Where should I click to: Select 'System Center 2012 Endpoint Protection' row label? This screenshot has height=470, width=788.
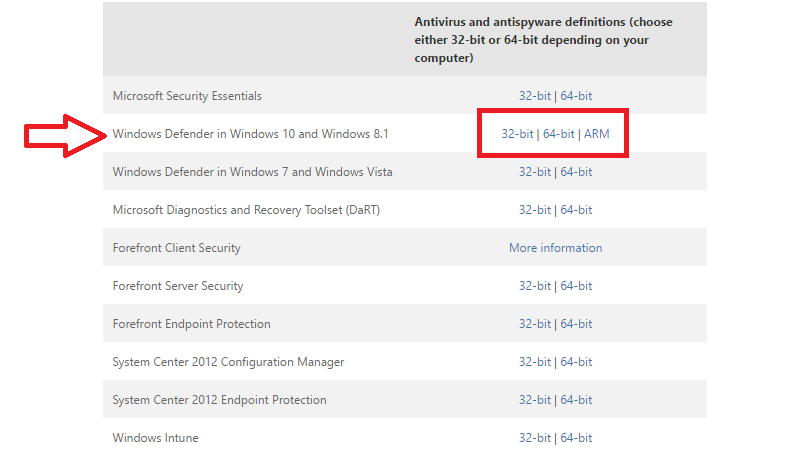220,400
